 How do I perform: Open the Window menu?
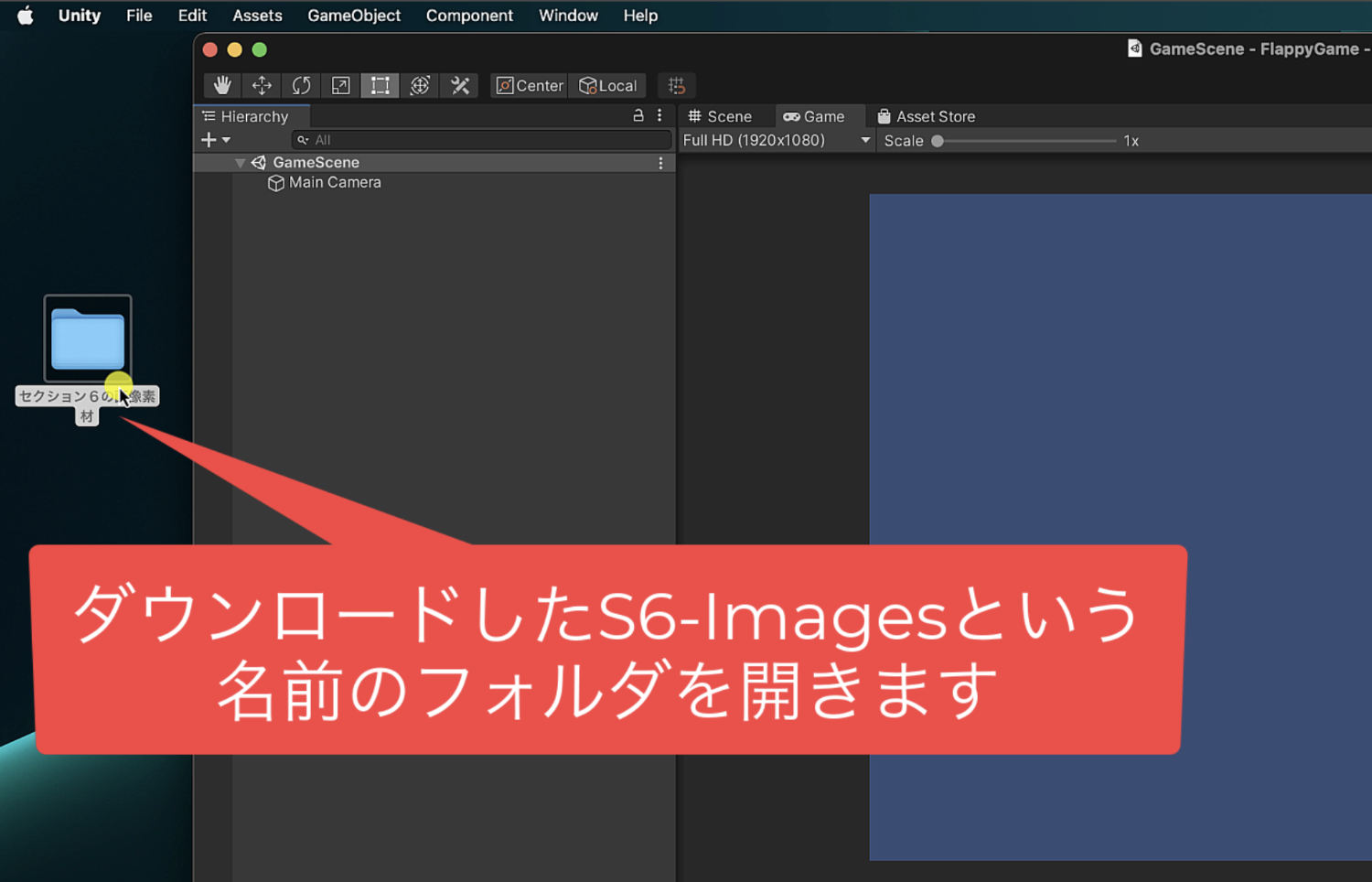(x=568, y=16)
